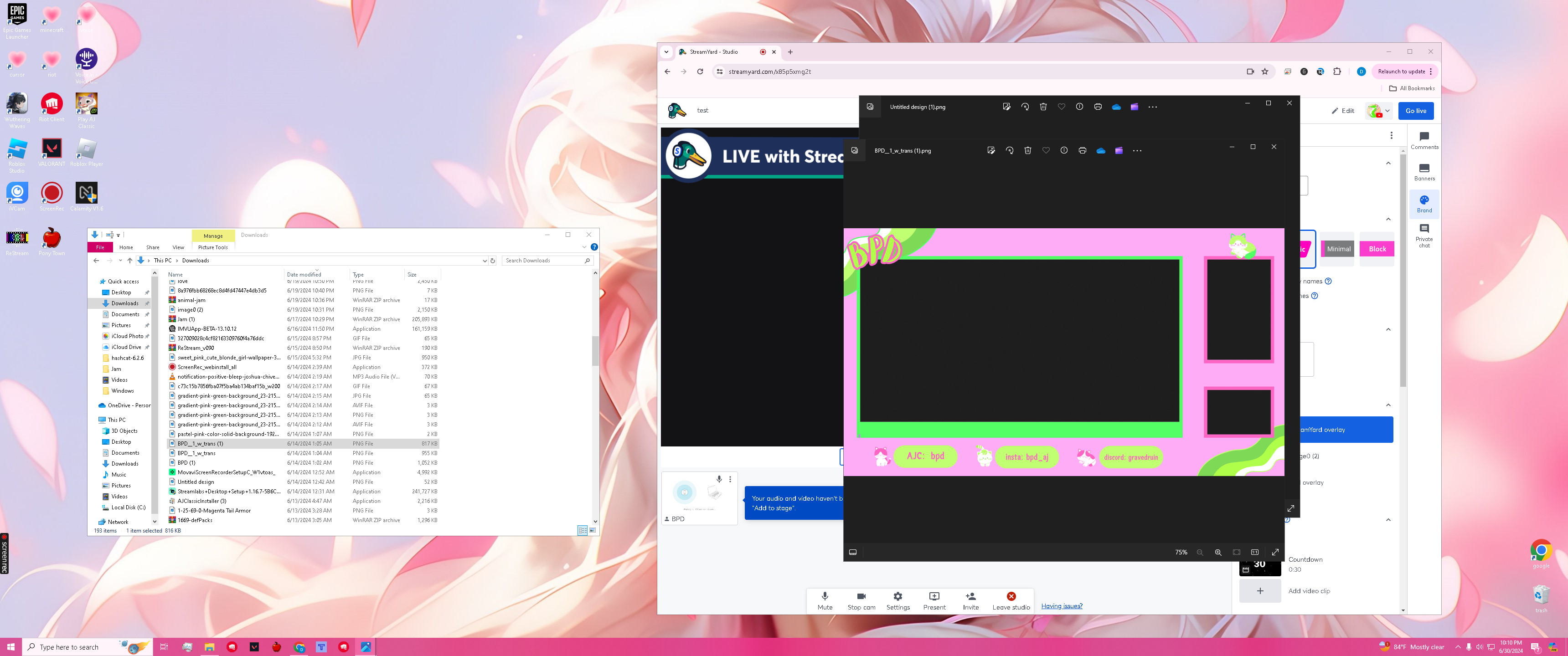Open the address bar history dropdown in Explorer
The width and height of the screenshot is (1568, 656).
485,261
